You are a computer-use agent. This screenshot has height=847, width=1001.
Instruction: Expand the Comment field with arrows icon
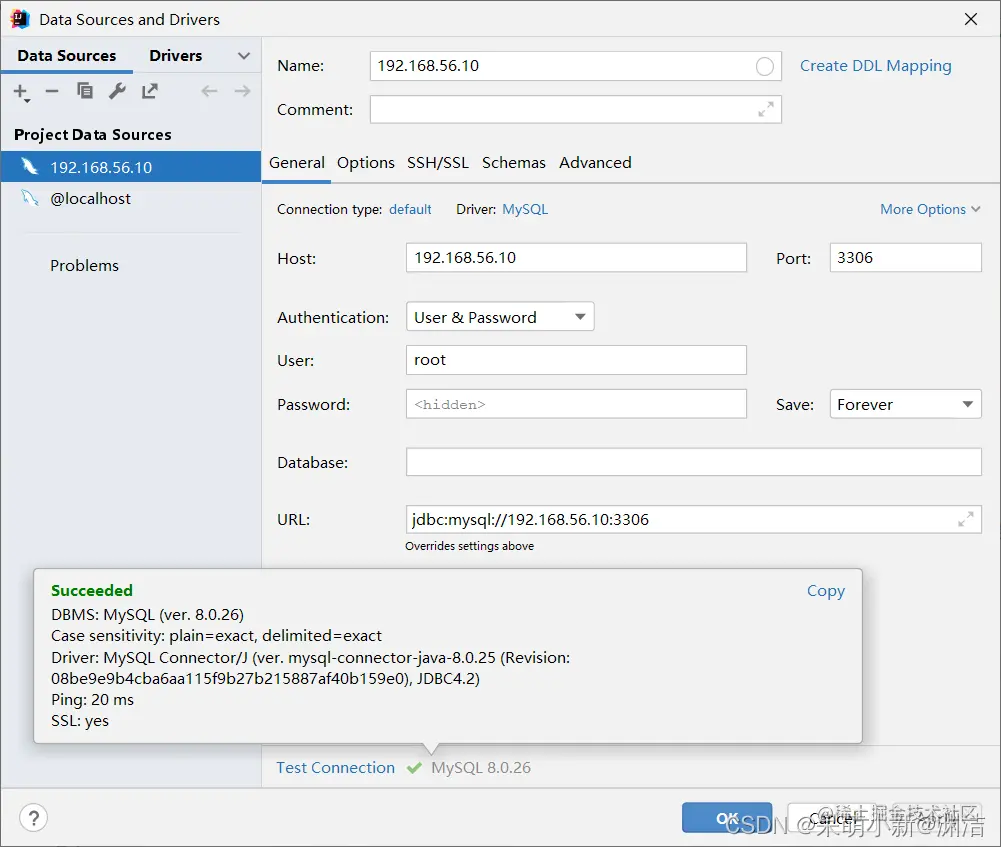[765, 110]
